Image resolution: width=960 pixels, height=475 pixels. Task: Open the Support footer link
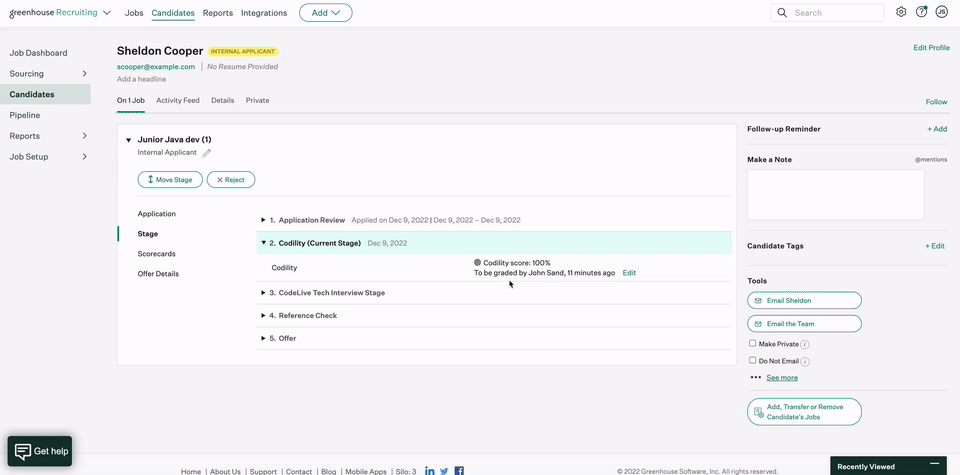pos(263,471)
